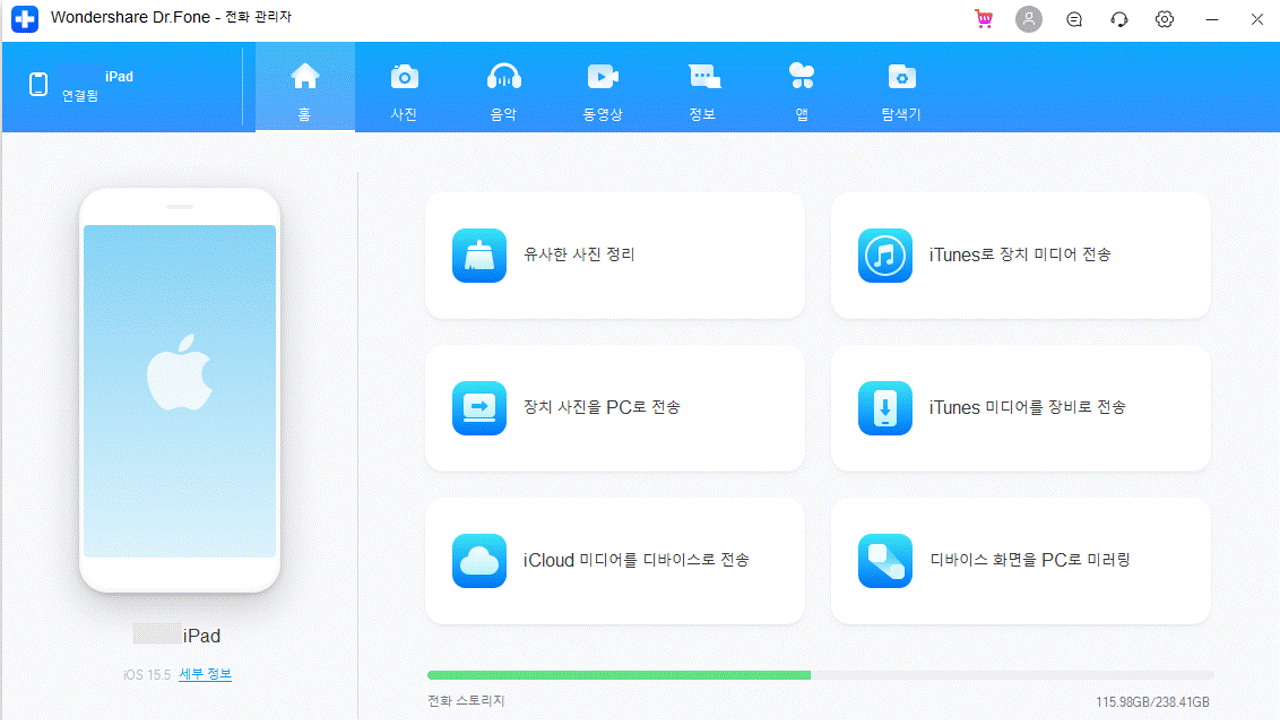Screen dimensions: 1280x720
Task: Open iCloud 미디어를 디바이스로 전송 card text
Action: click(x=636, y=561)
